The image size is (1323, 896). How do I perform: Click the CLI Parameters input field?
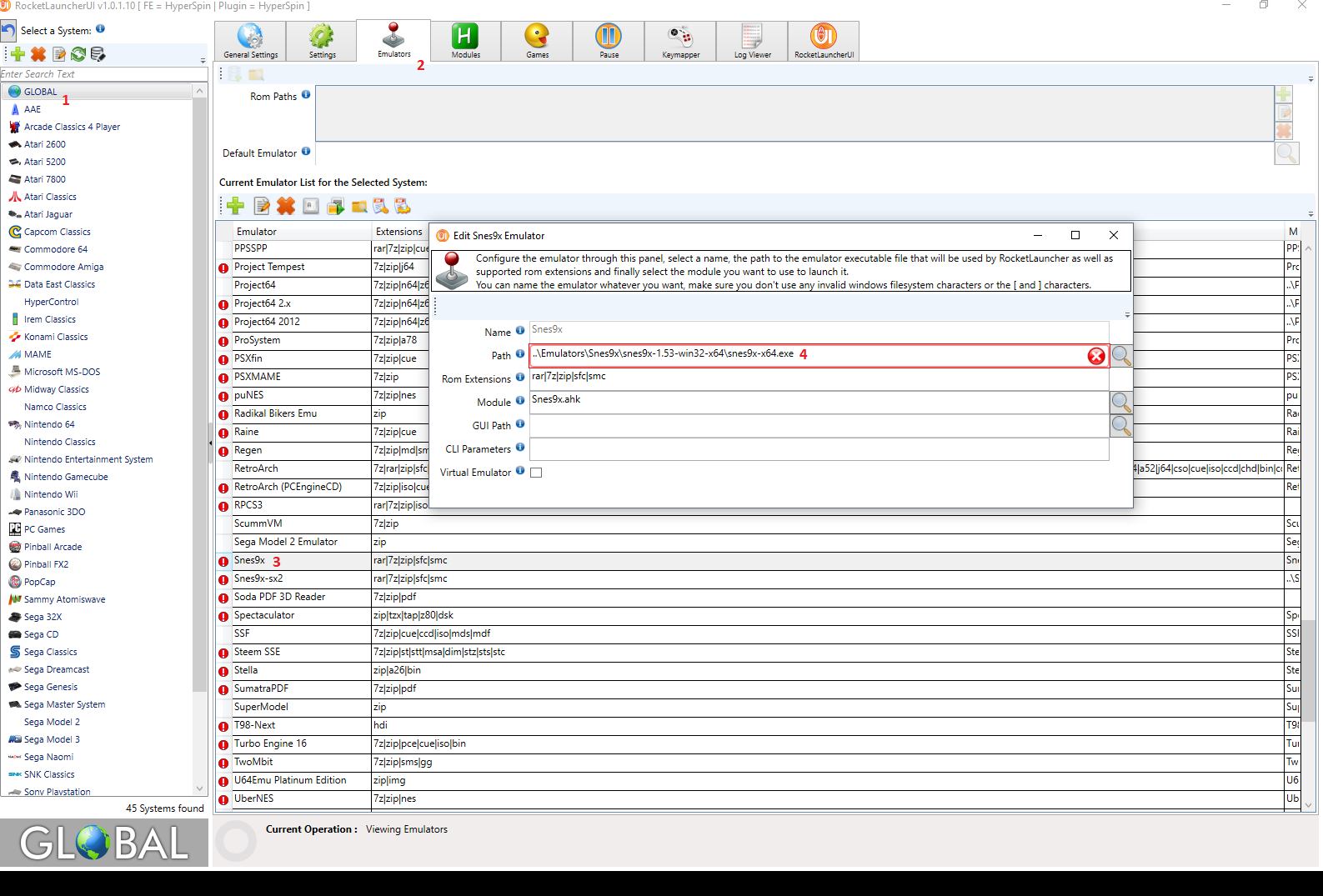(819, 449)
